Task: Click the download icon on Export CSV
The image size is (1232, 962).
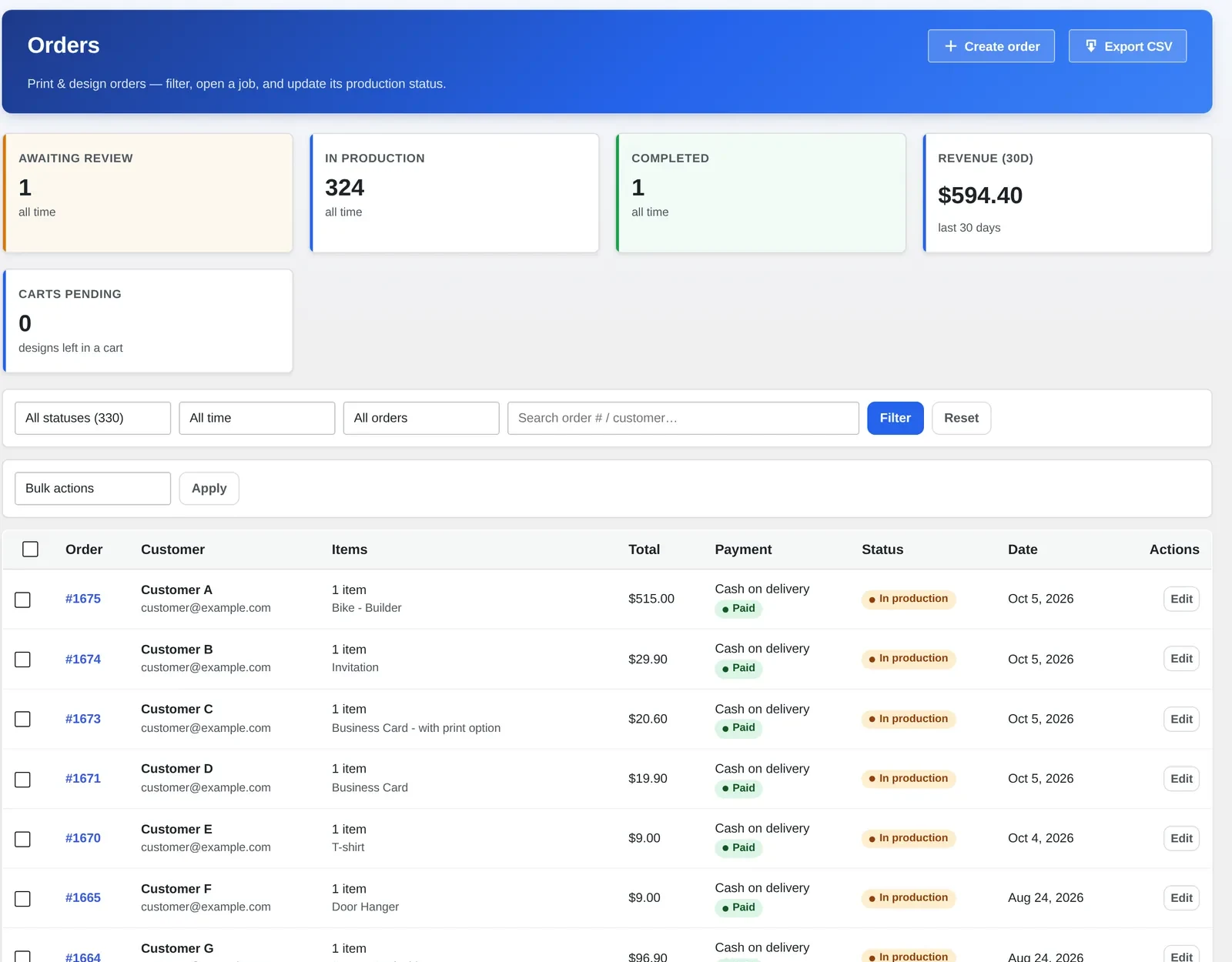Action: (x=1090, y=46)
